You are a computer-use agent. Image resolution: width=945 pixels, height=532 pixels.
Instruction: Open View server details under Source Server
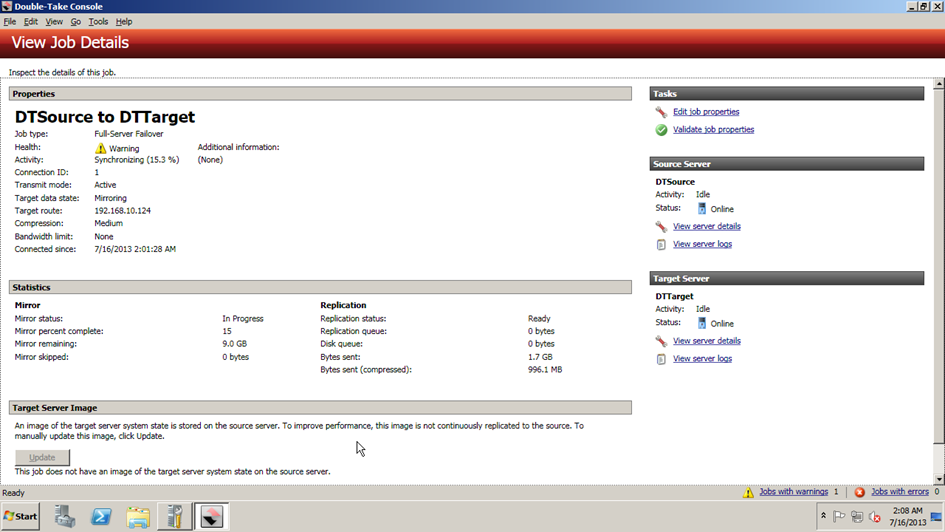click(x=706, y=227)
